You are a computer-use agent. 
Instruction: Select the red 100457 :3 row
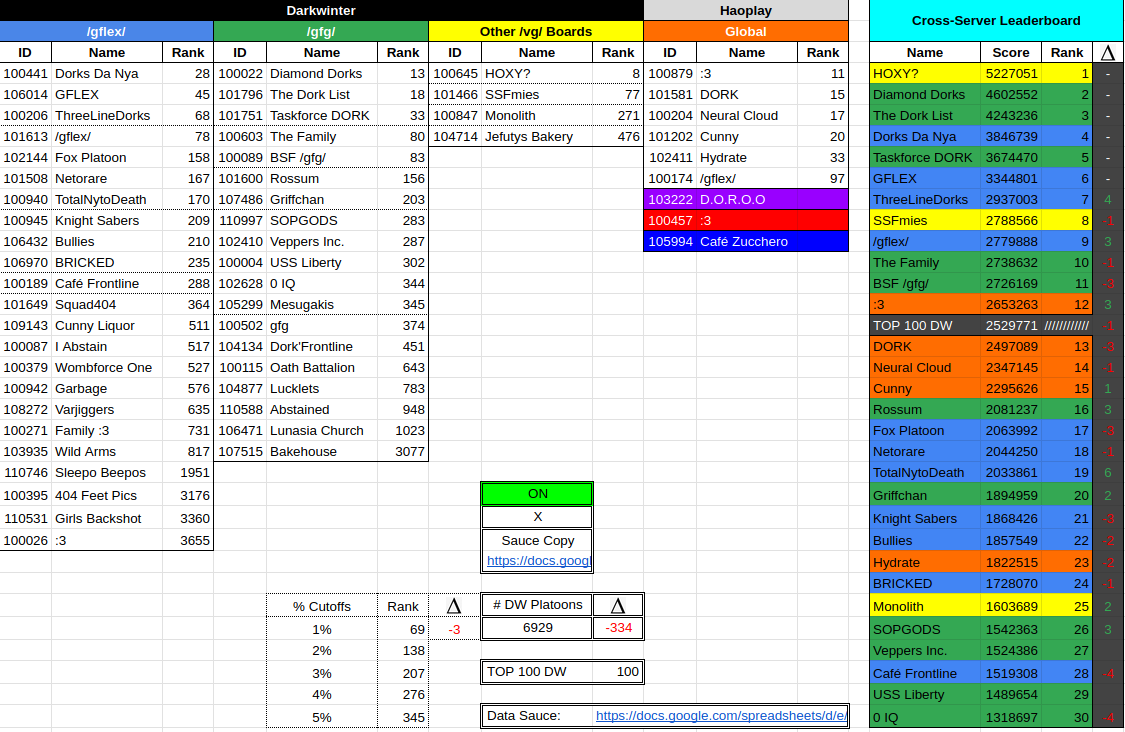point(746,220)
